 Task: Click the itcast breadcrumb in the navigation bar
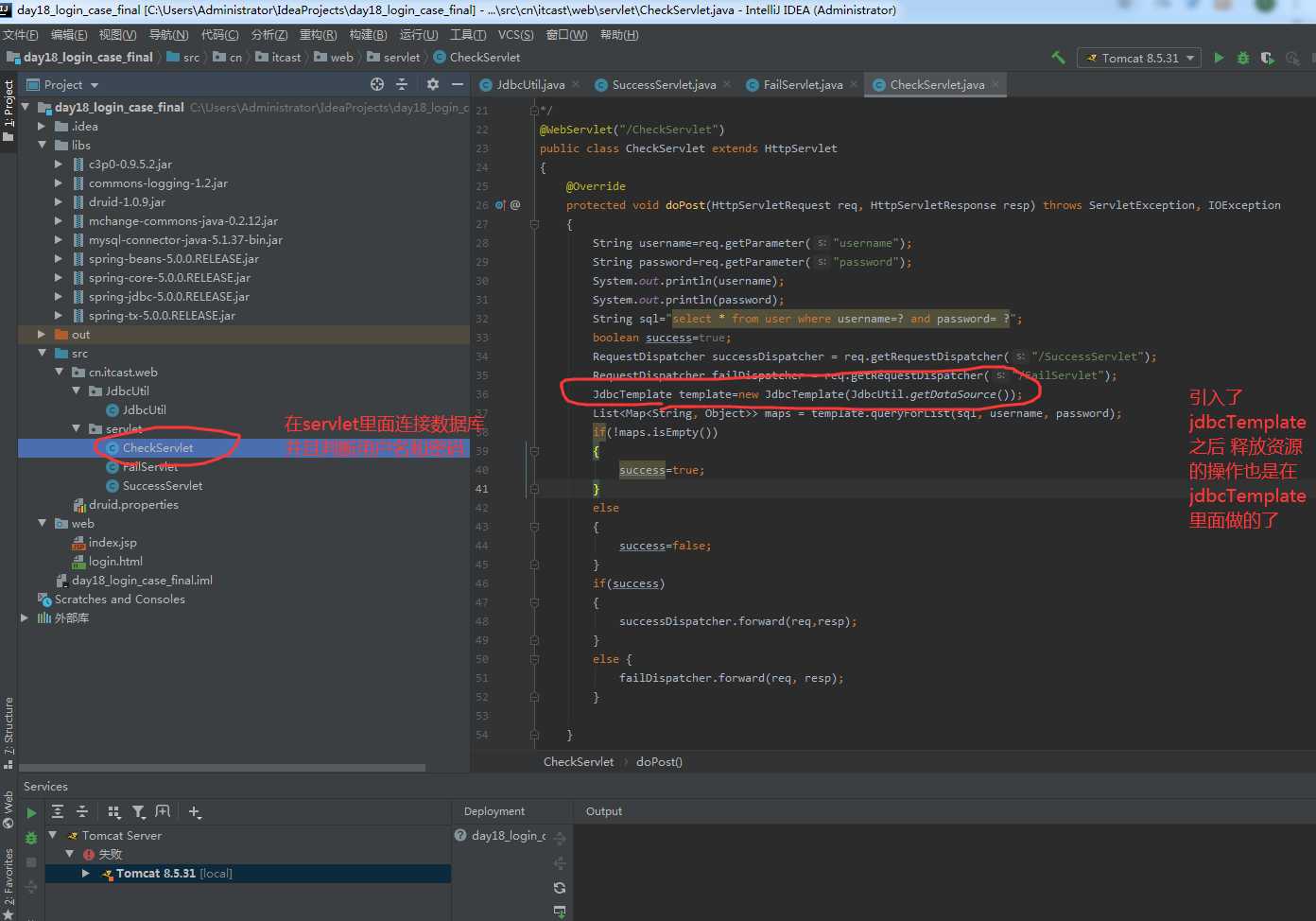pyautogui.click(x=286, y=58)
